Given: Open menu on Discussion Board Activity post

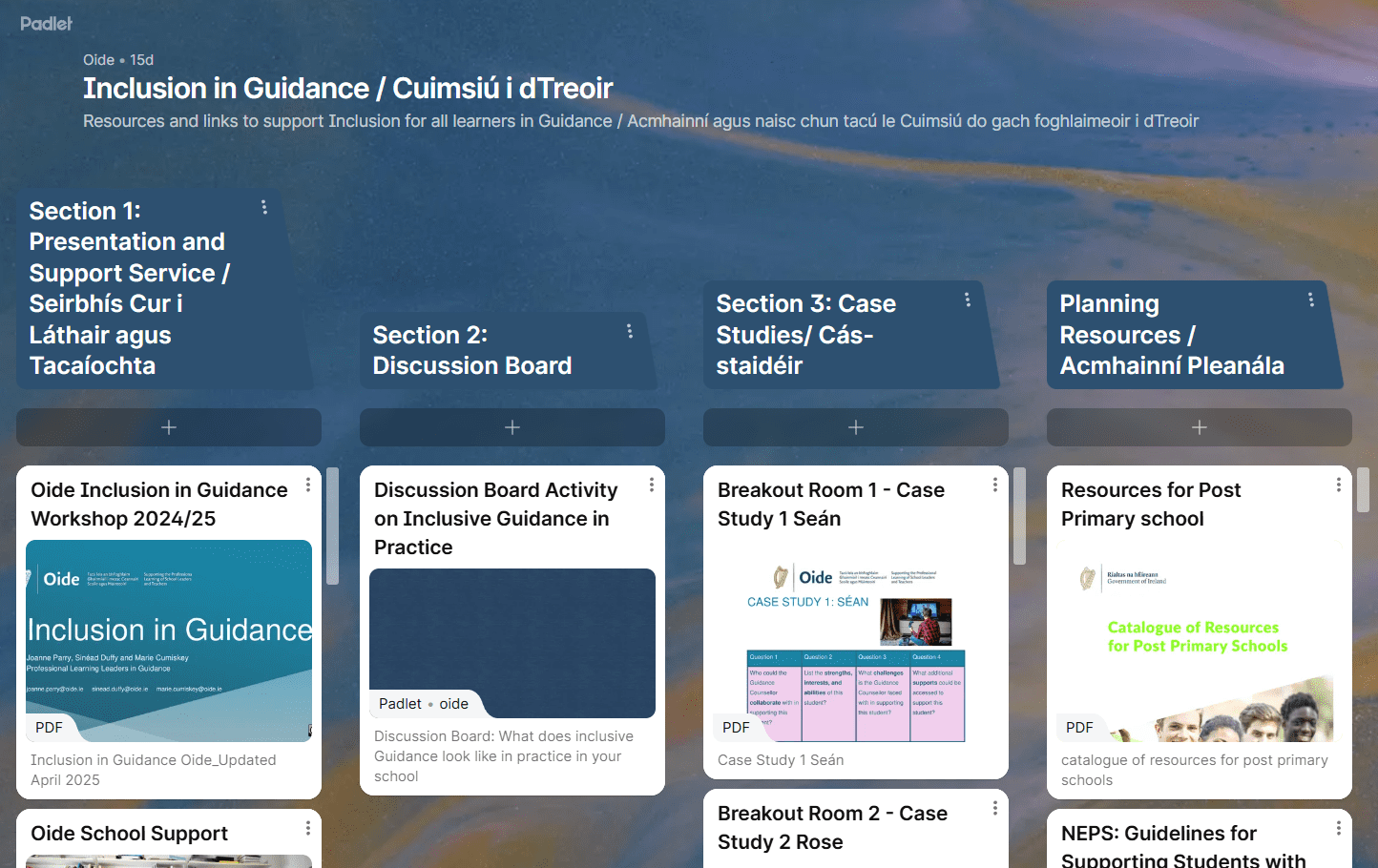Looking at the screenshot, I should pyautogui.click(x=651, y=485).
